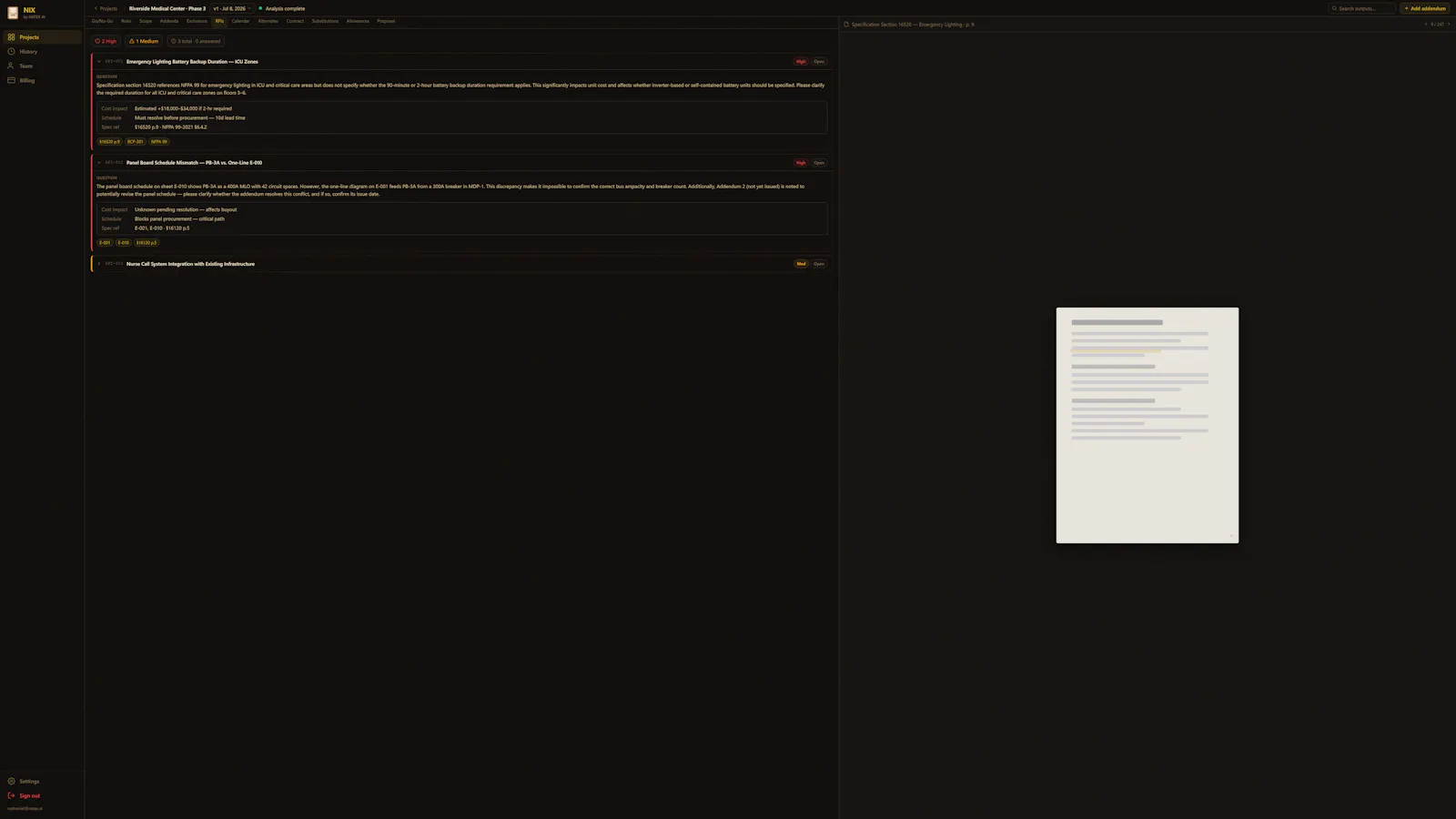
Task: Open the History page
Action: [42, 52]
